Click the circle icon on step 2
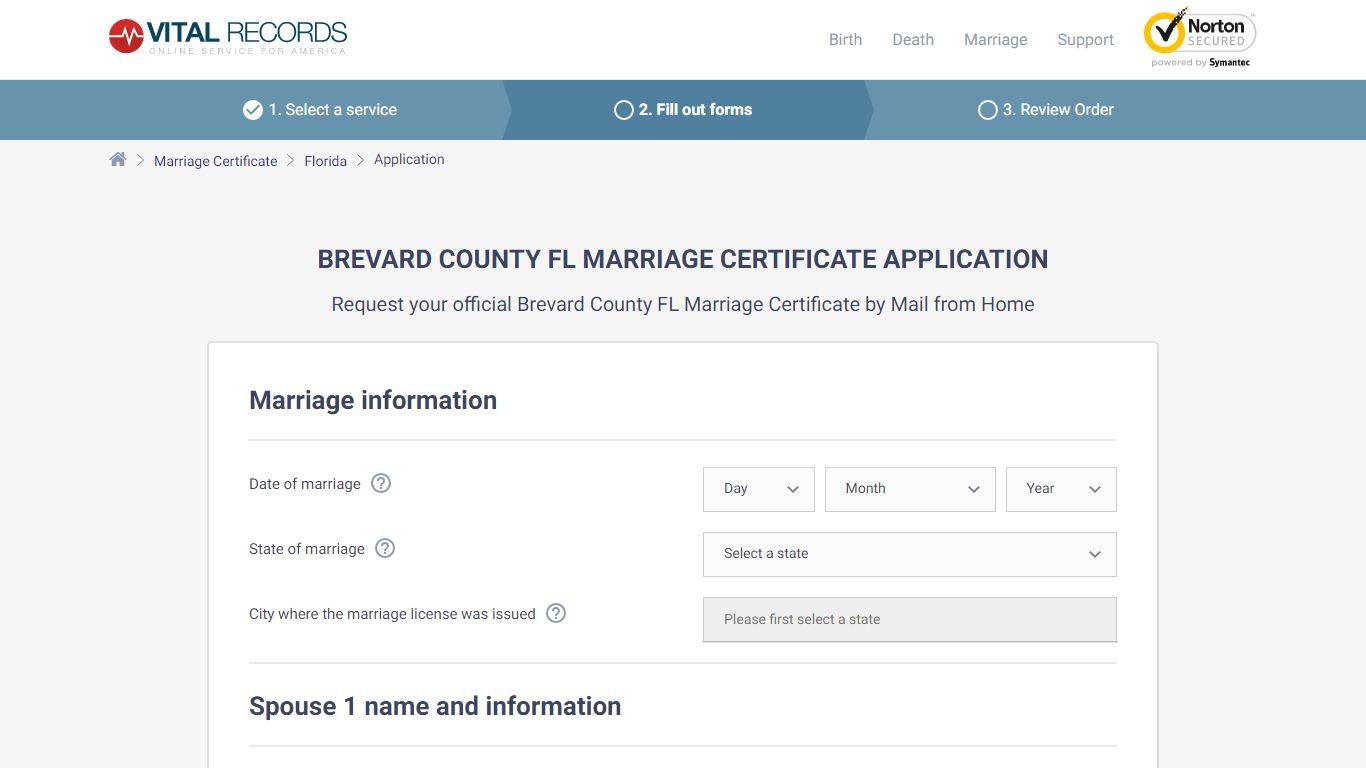Image resolution: width=1366 pixels, height=768 pixels. (x=624, y=110)
